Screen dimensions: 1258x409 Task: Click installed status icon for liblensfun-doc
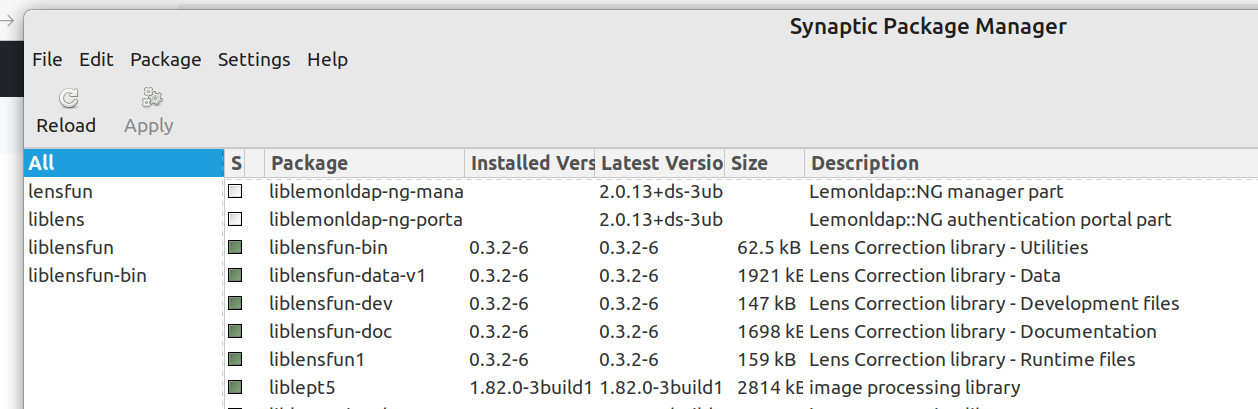[x=235, y=331]
